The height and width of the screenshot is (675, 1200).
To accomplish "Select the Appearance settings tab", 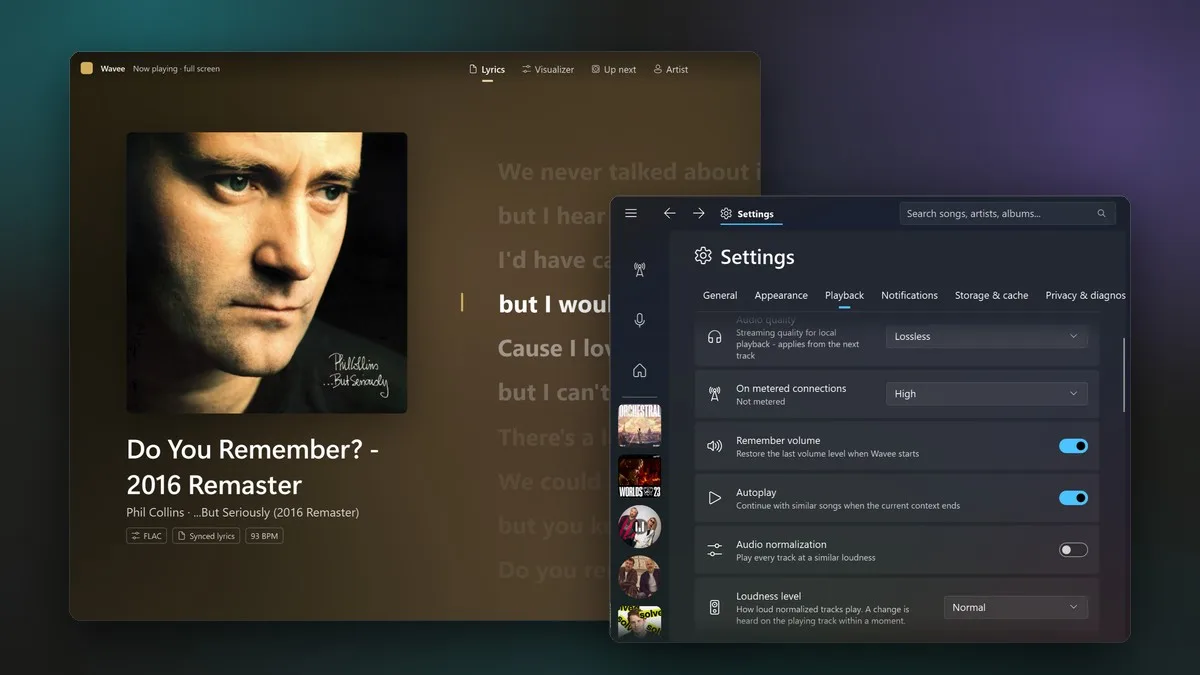I will [781, 295].
